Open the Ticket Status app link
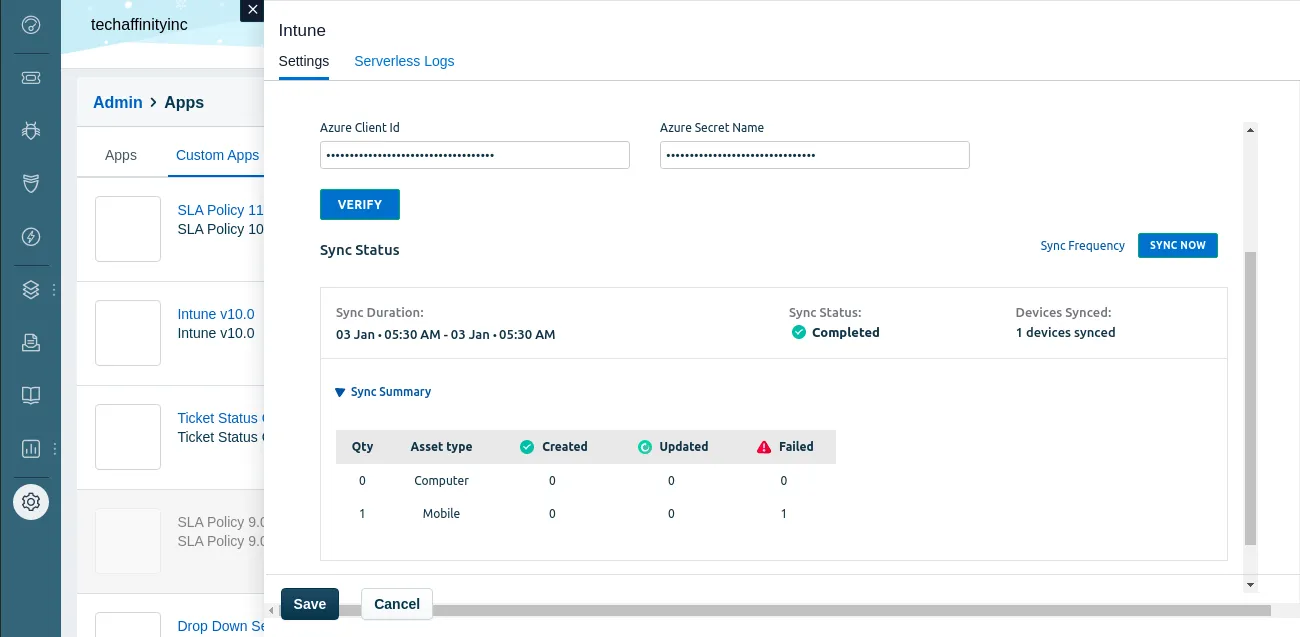Screen dimensions: 1300x637 pos(220,418)
